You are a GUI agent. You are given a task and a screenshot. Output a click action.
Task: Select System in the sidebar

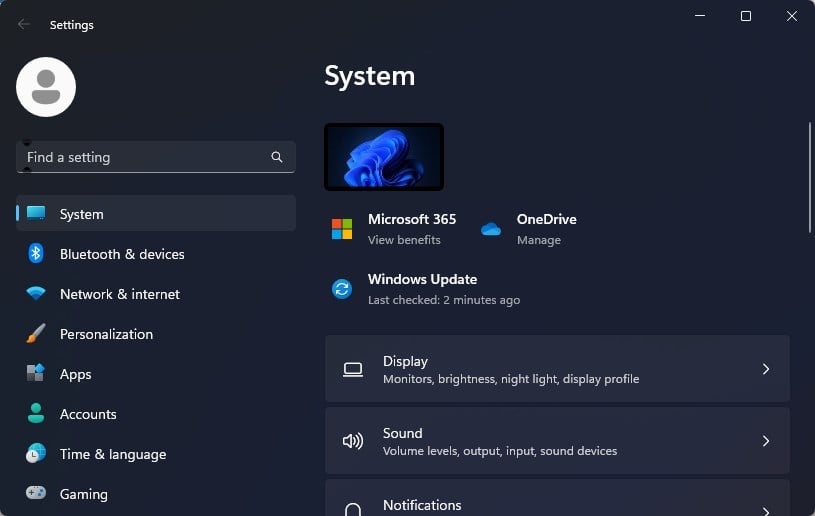coord(156,214)
